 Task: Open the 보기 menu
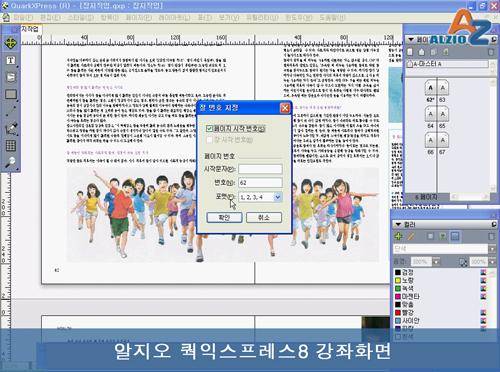[229, 18]
